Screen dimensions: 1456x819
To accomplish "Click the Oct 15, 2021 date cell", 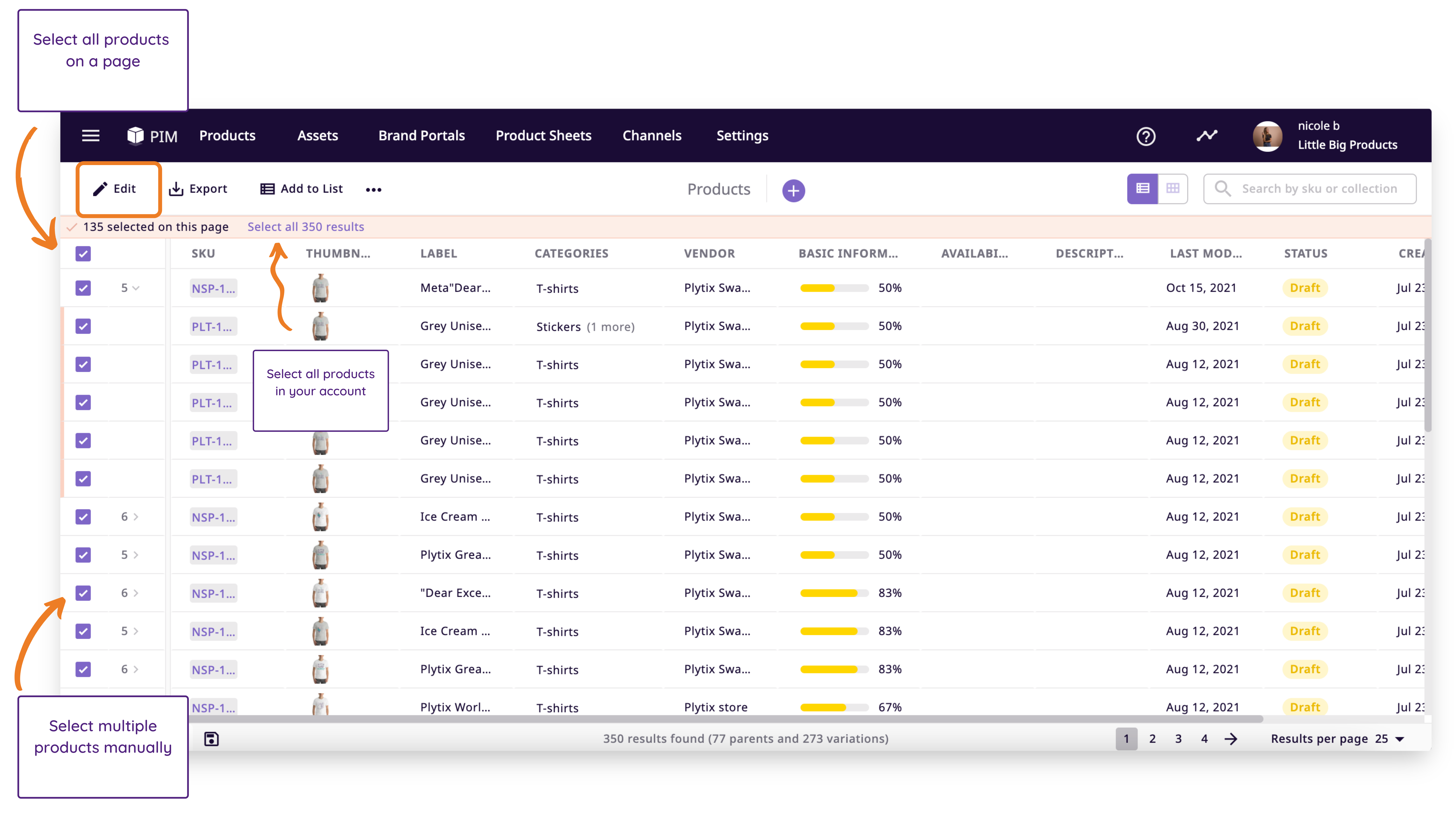I will click(1201, 288).
